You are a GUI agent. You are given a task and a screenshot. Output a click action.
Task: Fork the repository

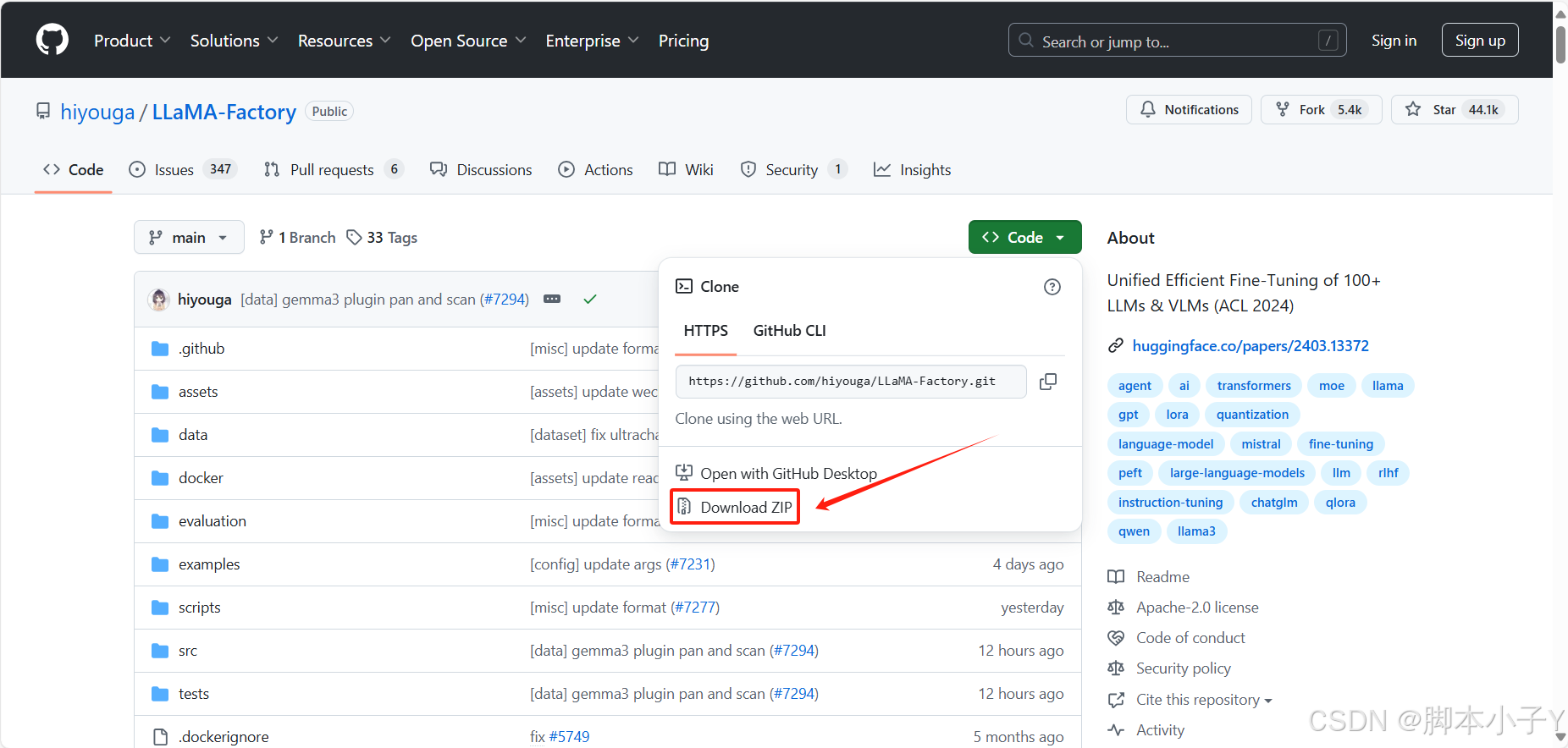click(x=1321, y=110)
